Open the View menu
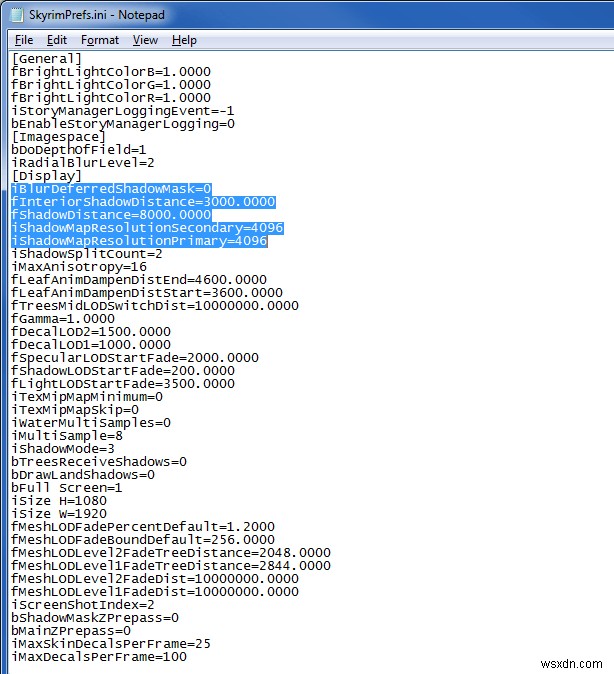Screen dimensions: 614x674 coord(145,40)
